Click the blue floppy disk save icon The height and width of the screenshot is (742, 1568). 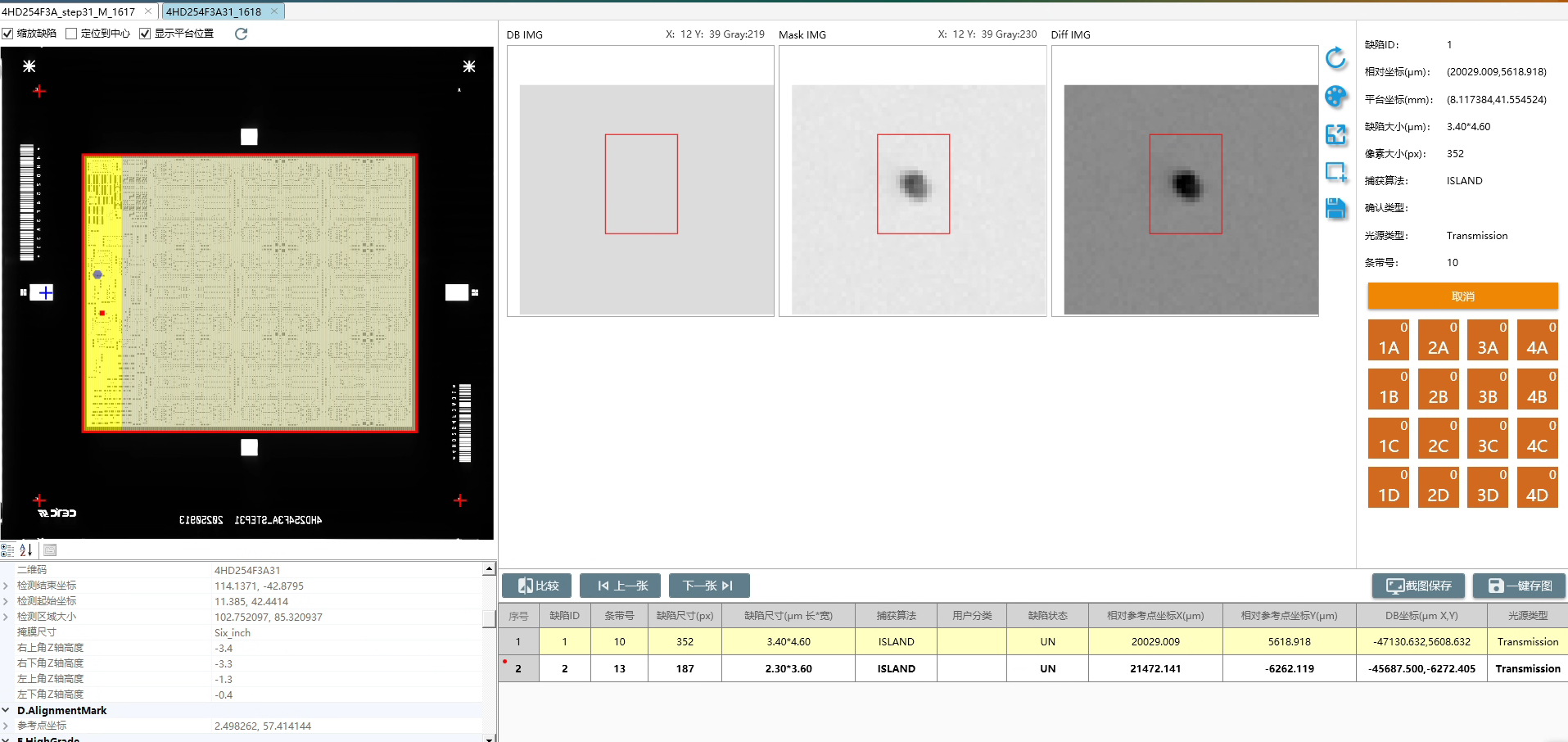tap(1335, 209)
